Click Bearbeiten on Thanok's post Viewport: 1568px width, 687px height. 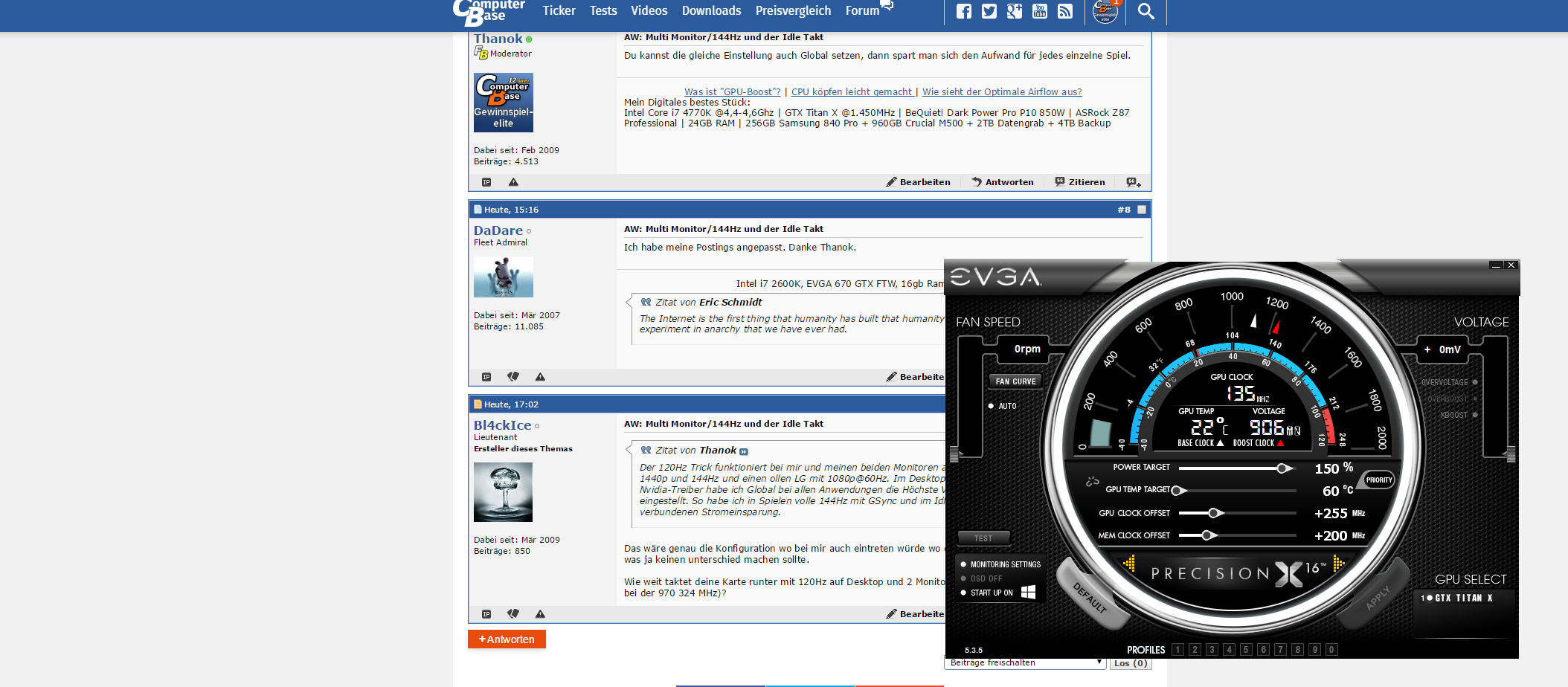pos(918,182)
